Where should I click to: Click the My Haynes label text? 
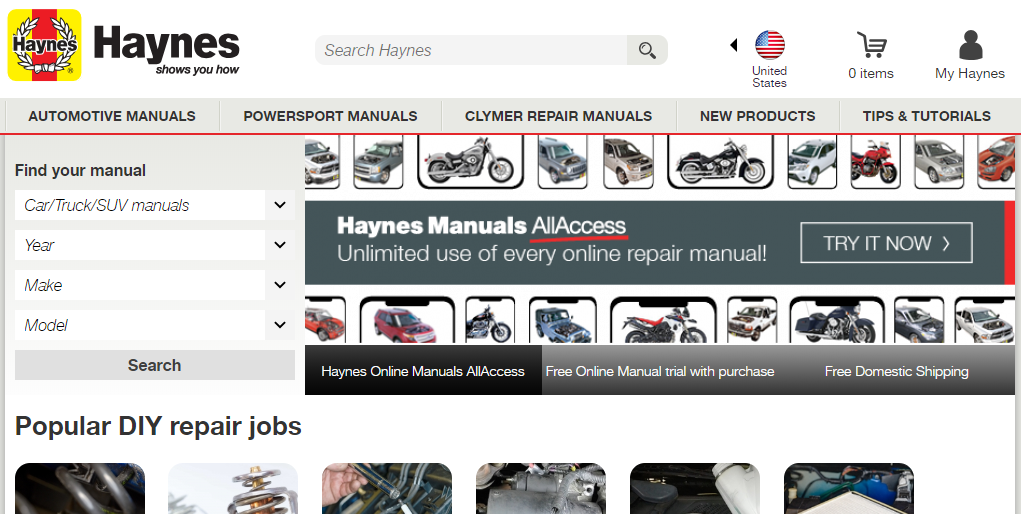click(970, 74)
